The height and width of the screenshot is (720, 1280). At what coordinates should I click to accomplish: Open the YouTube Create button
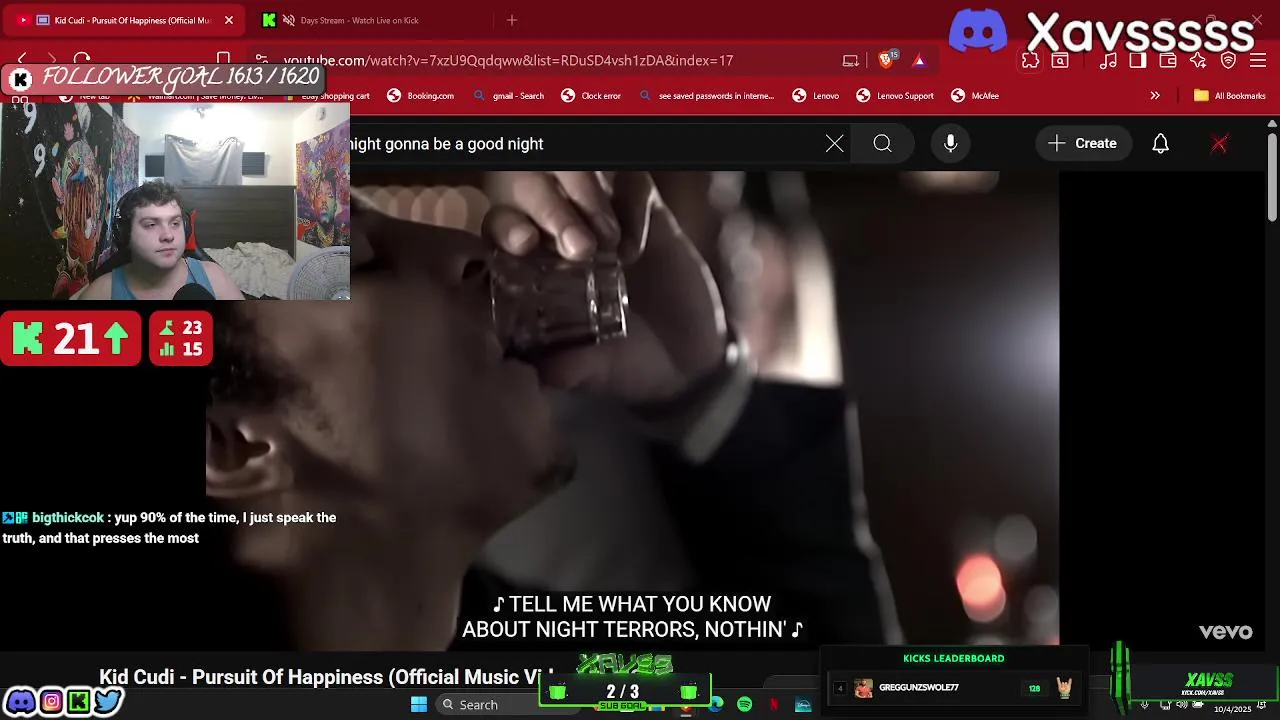(1083, 144)
